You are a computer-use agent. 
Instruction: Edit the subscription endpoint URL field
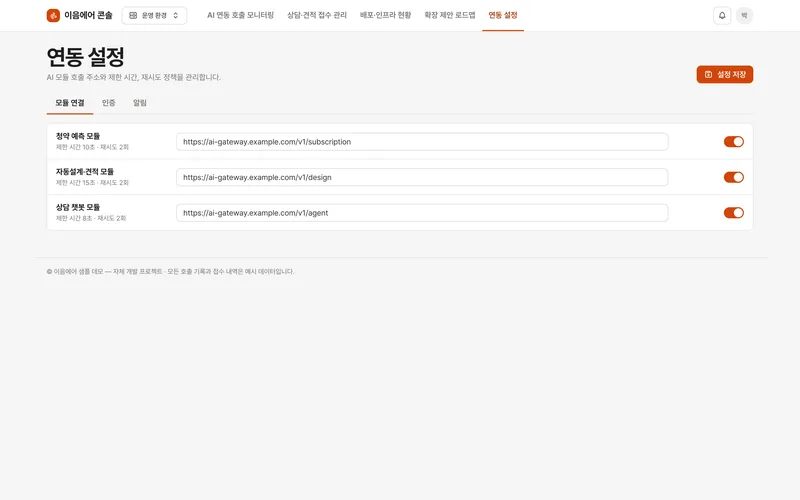coord(422,142)
